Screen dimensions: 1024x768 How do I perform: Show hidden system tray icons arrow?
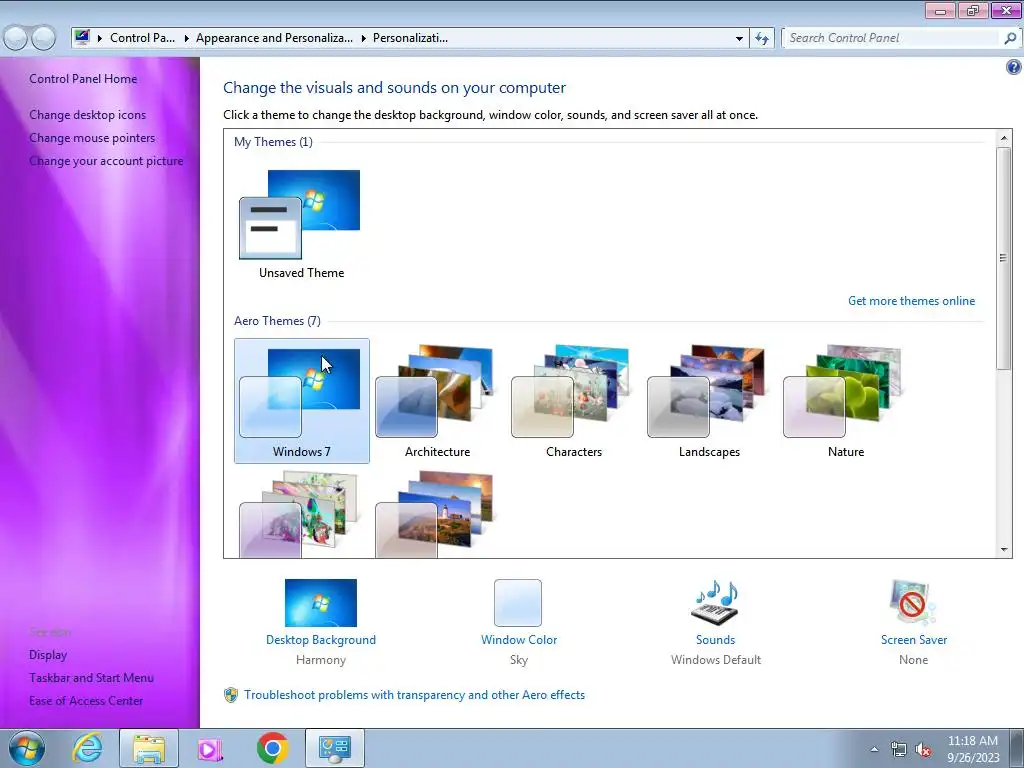coord(874,749)
